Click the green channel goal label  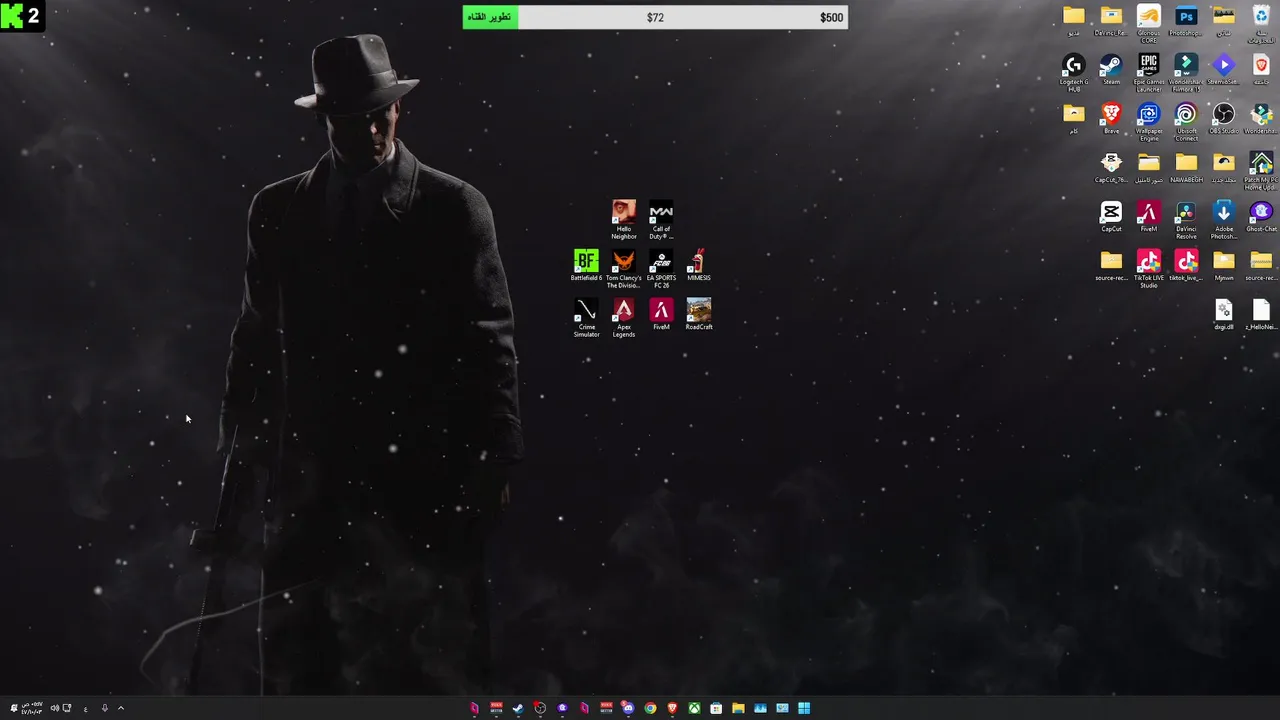coord(490,17)
